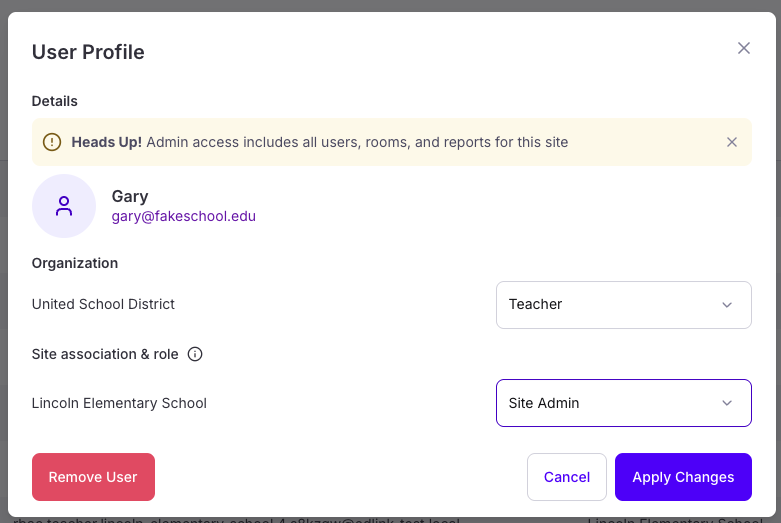Click the Organization section heading
This screenshot has height=523, width=781.
(x=75, y=263)
